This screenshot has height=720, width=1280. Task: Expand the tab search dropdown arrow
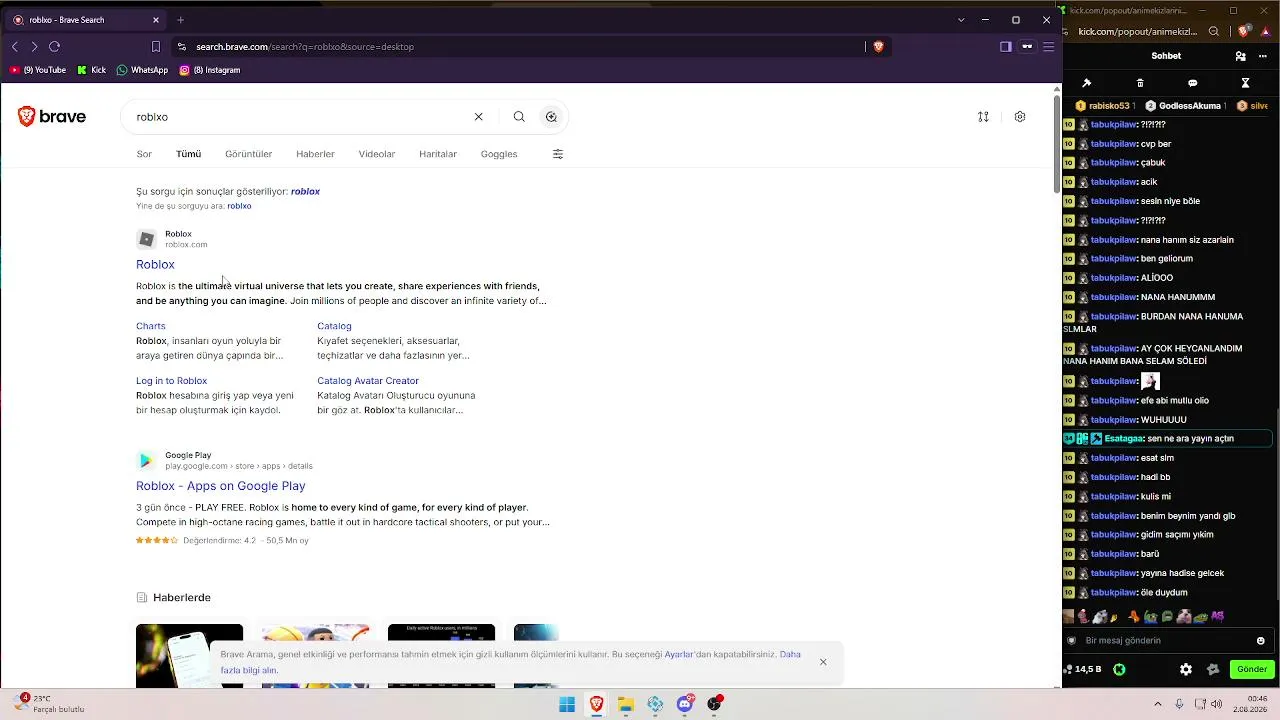(x=961, y=20)
